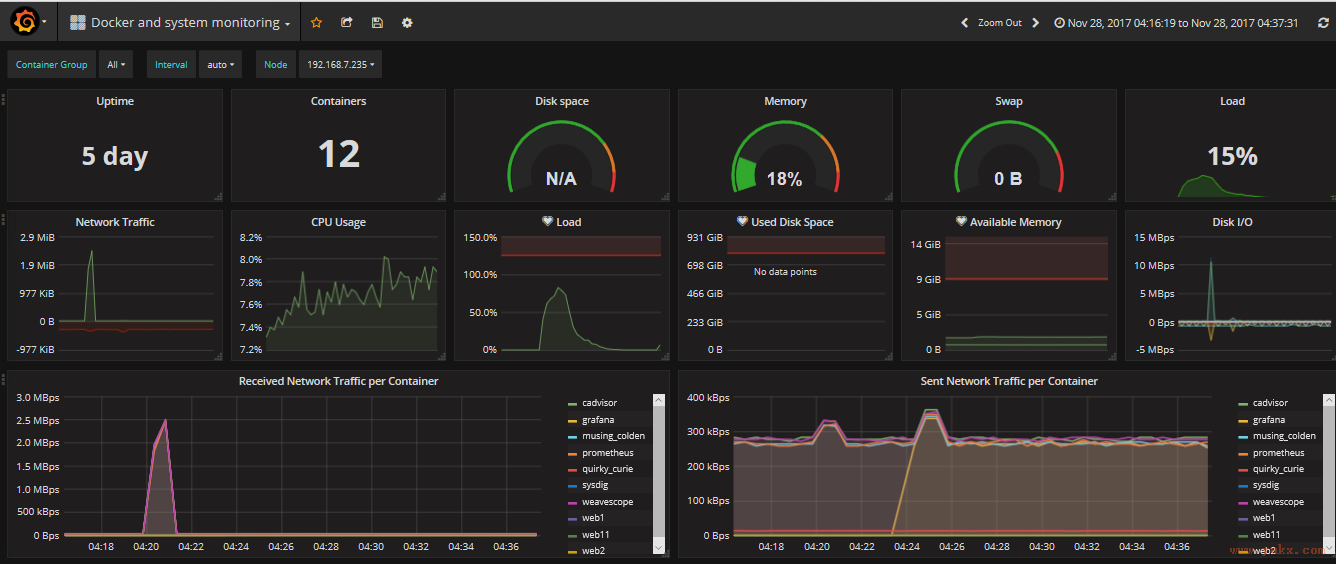Toggle grafana series in Received traffic legend
This screenshot has height=564, width=1336.
click(x=598, y=420)
